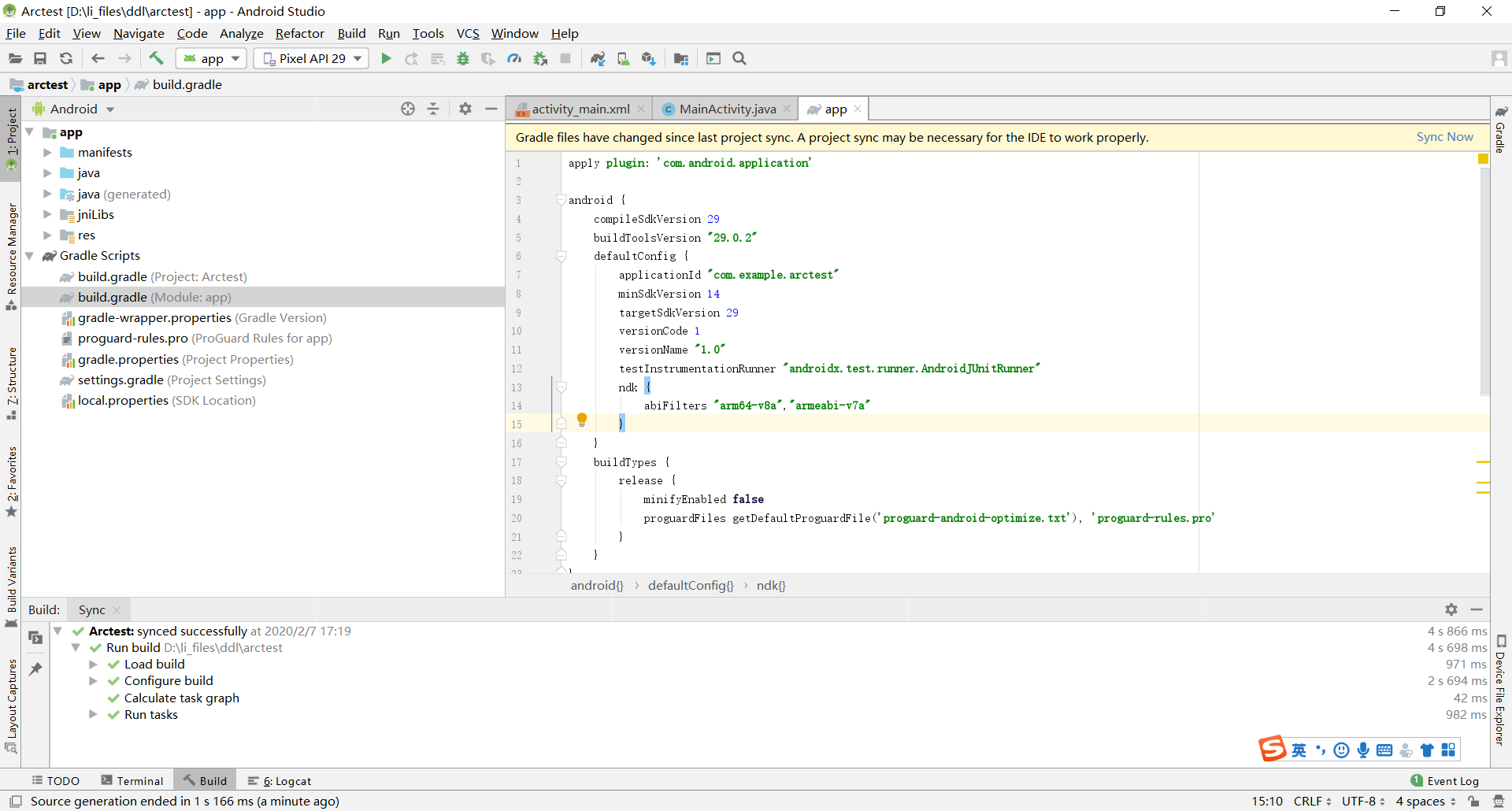
Task: Start the Debug app action
Action: (463, 58)
